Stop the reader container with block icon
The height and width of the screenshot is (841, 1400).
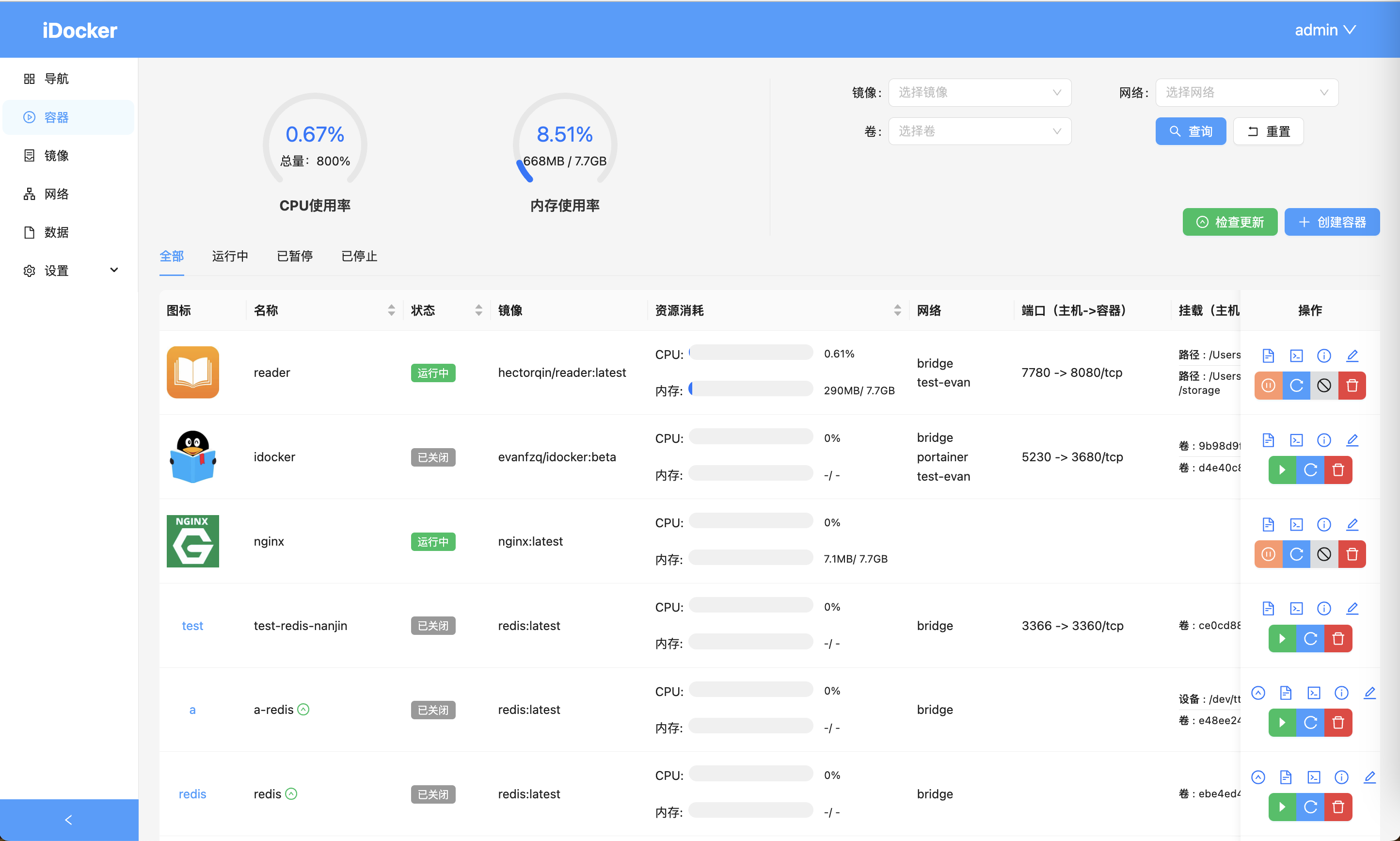click(1323, 386)
